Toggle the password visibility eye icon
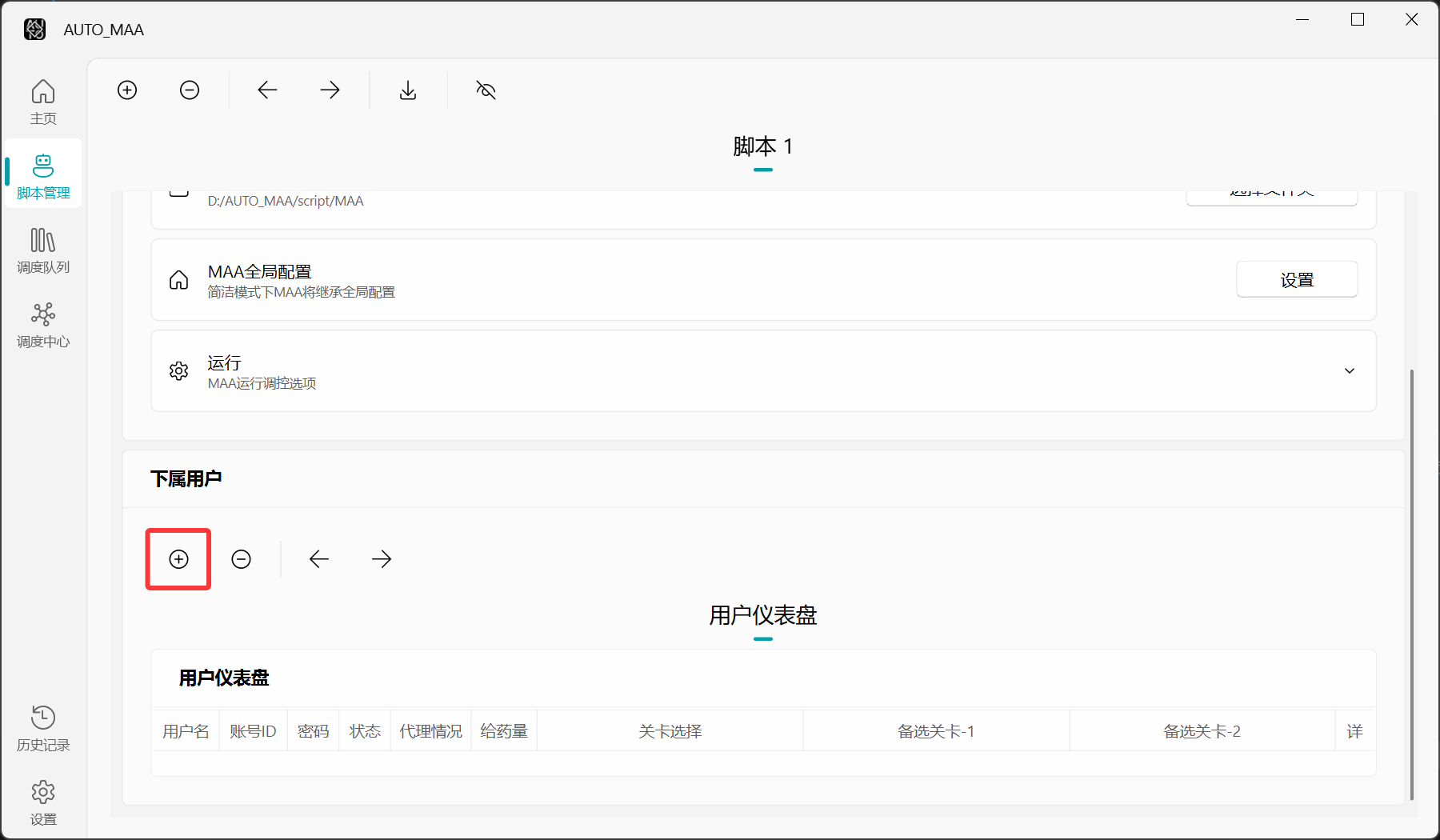Viewport: 1440px width, 840px height. [486, 90]
